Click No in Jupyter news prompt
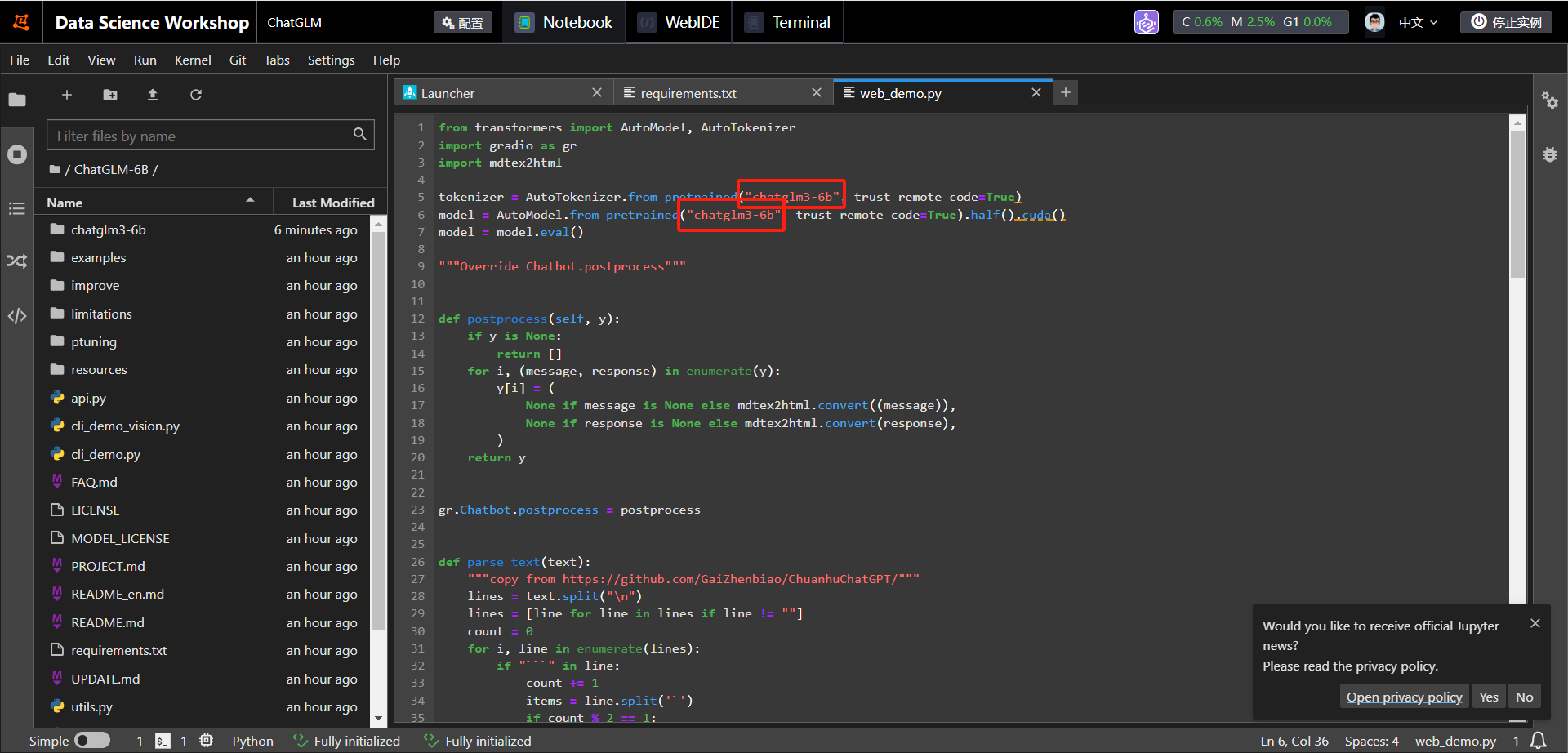The height and width of the screenshot is (753, 1568). 1524,697
